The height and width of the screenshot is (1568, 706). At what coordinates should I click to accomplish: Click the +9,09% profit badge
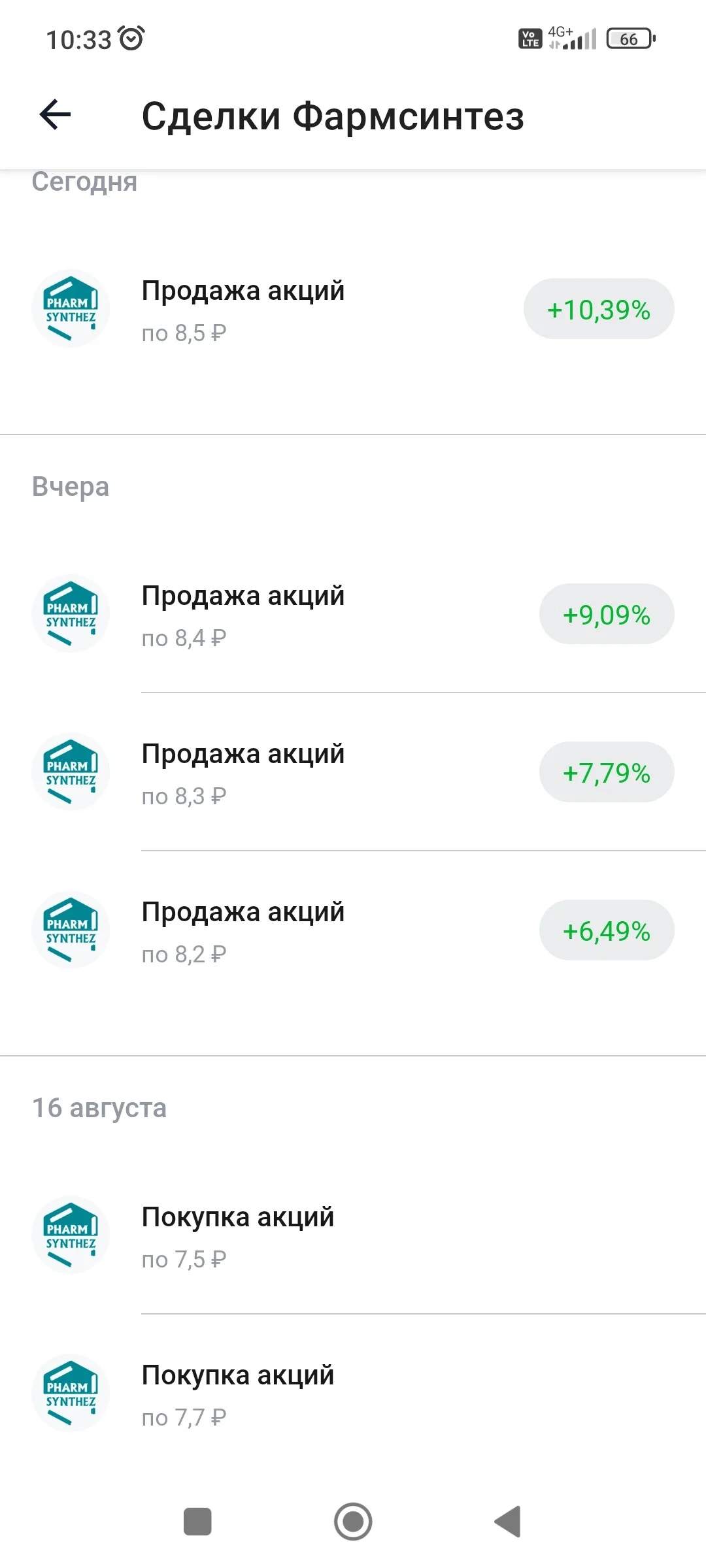tap(607, 613)
